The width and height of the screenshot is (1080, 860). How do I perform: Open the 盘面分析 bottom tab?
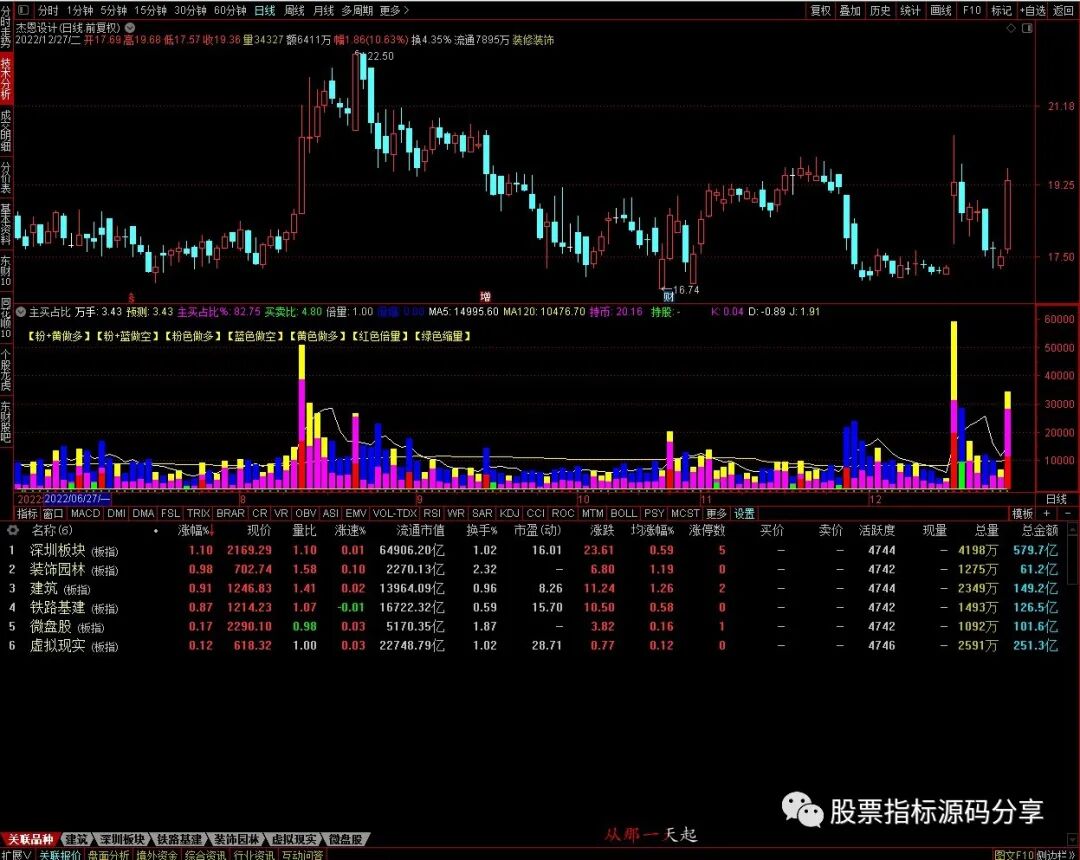coord(109,854)
